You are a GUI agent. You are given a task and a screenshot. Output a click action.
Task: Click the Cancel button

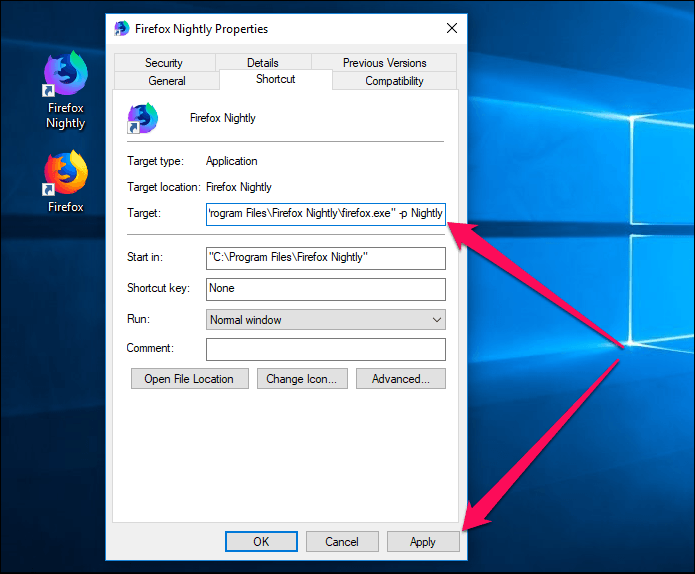pyautogui.click(x=342, y=541)
